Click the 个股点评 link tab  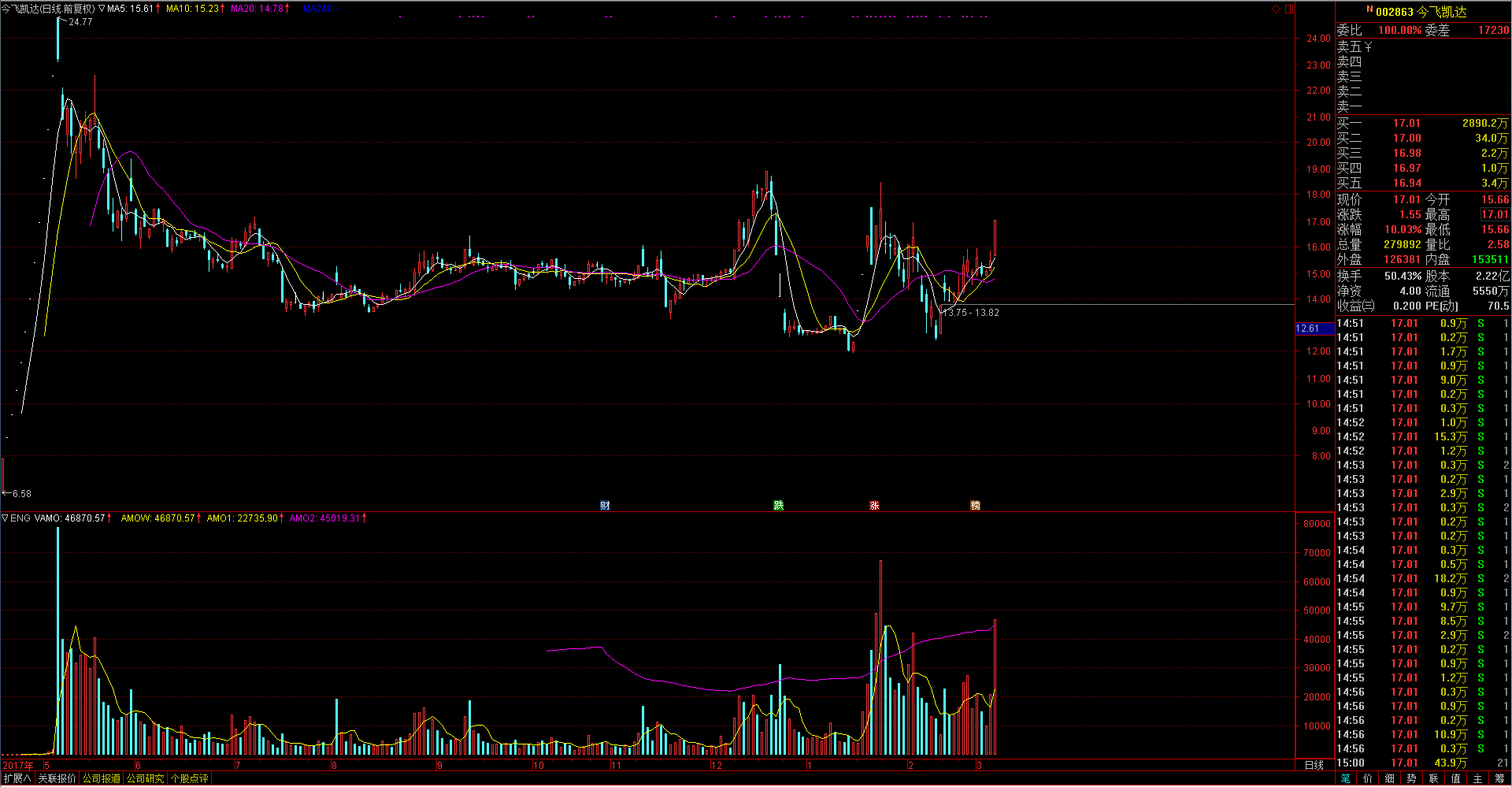click(190, 778)
